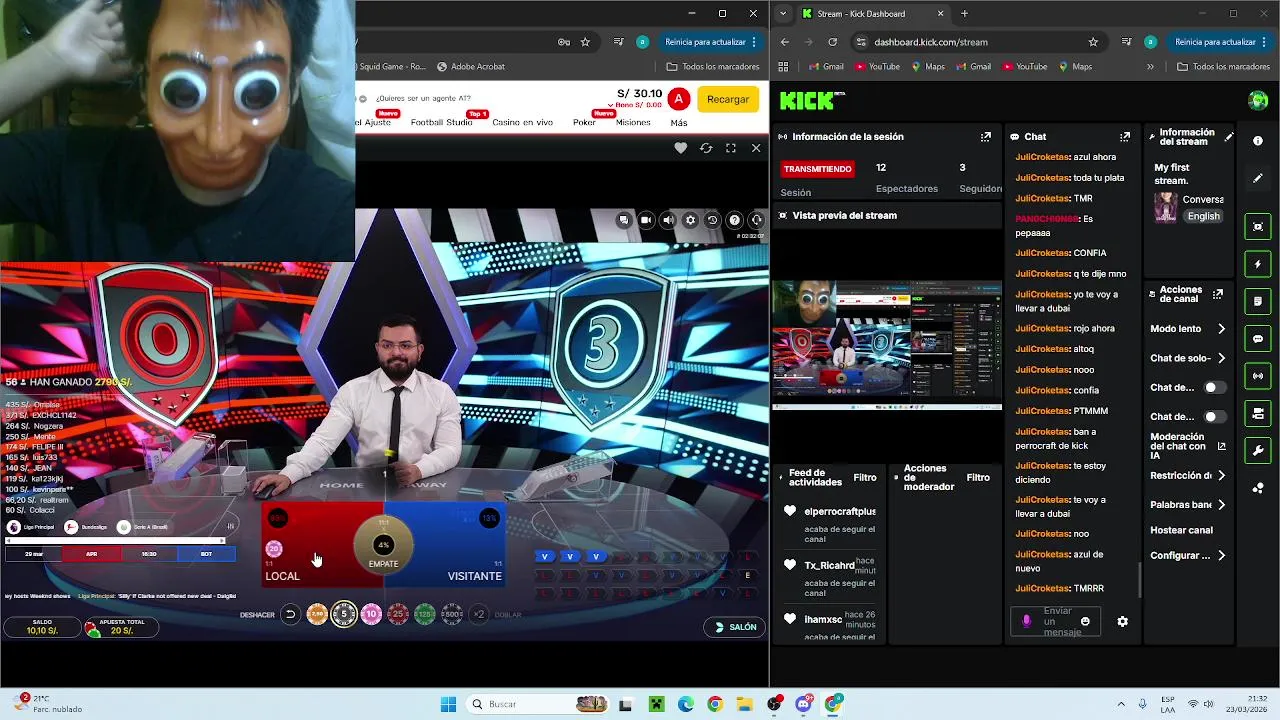1280x720 pixels.
Task: Open the Poker tab
Action: 584,122
